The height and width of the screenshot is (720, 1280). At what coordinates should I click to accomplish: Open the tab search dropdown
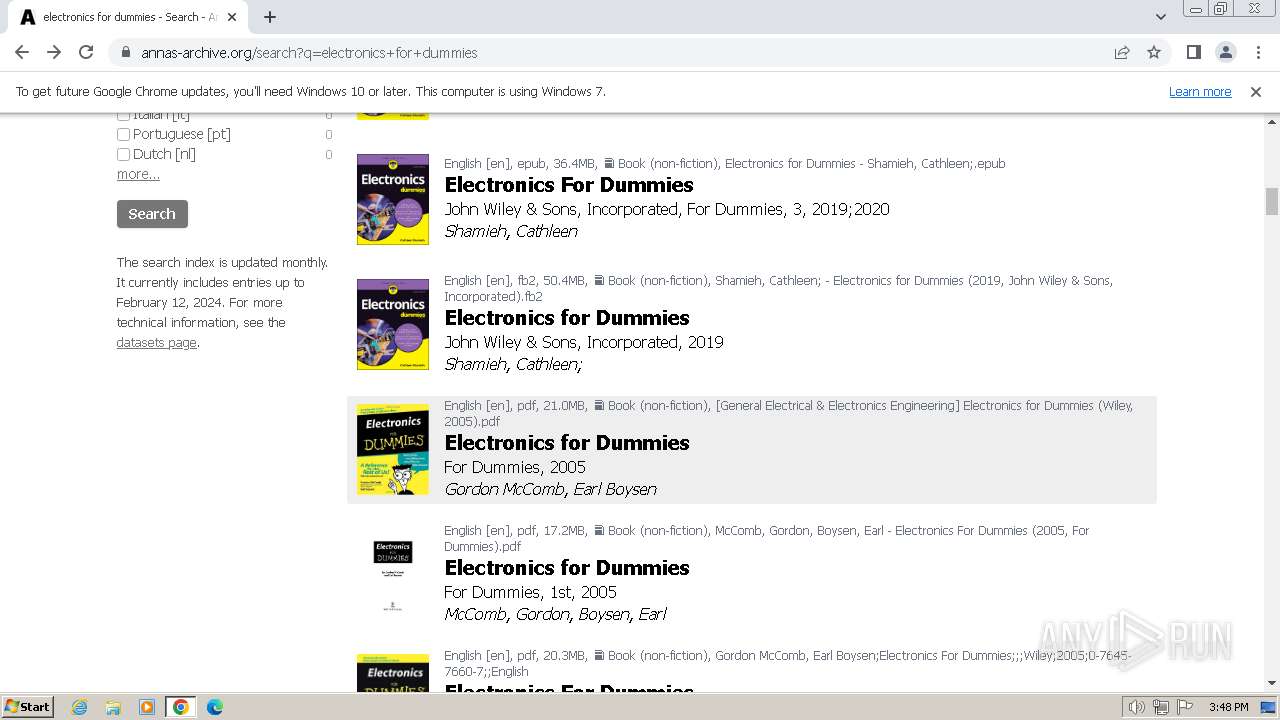click(1161, 17)
